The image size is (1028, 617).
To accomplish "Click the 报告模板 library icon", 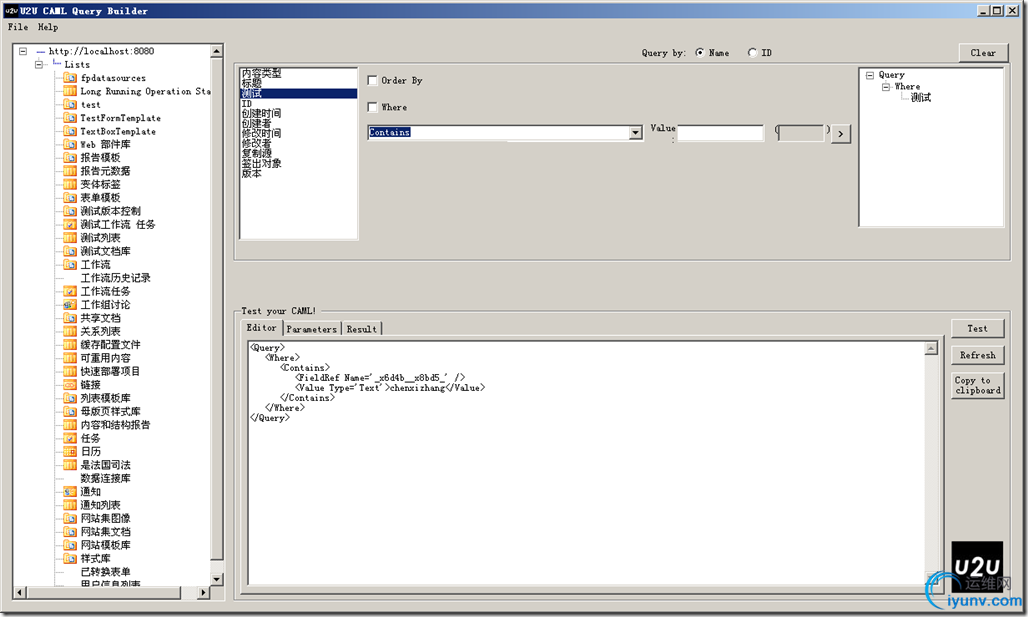I will (70, 158).
